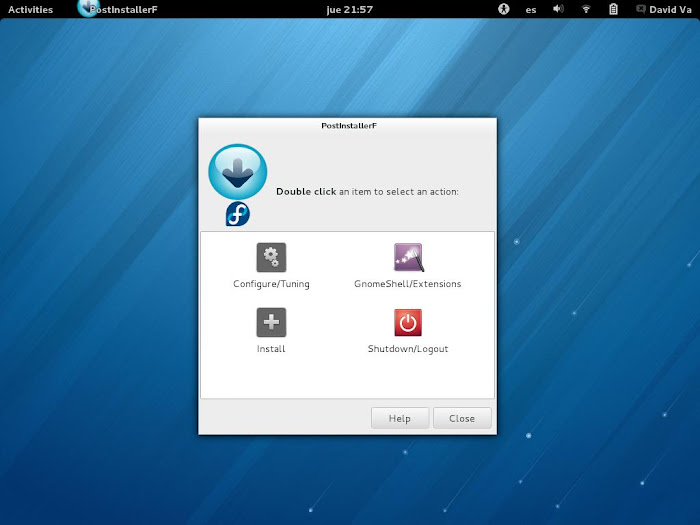Select the red Shutdown/Logout power icon

pyautogui.click(x=408, y=322)
